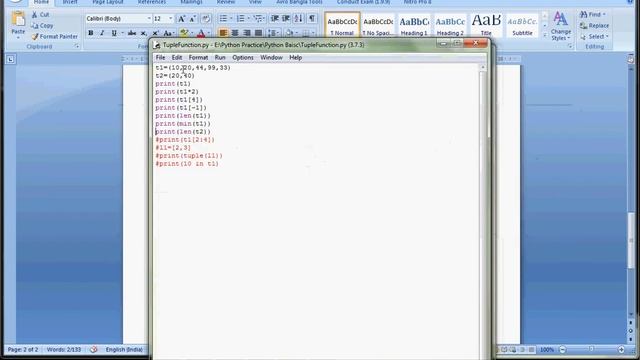Expand the Styles gallery More button
This screenshot has height=360, width=640.
(545, 36)
